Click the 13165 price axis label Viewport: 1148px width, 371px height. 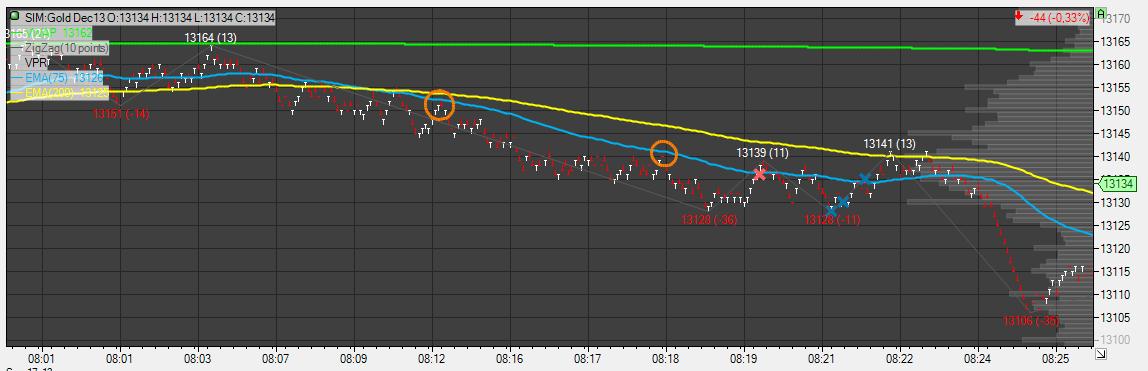(1117, 42)
